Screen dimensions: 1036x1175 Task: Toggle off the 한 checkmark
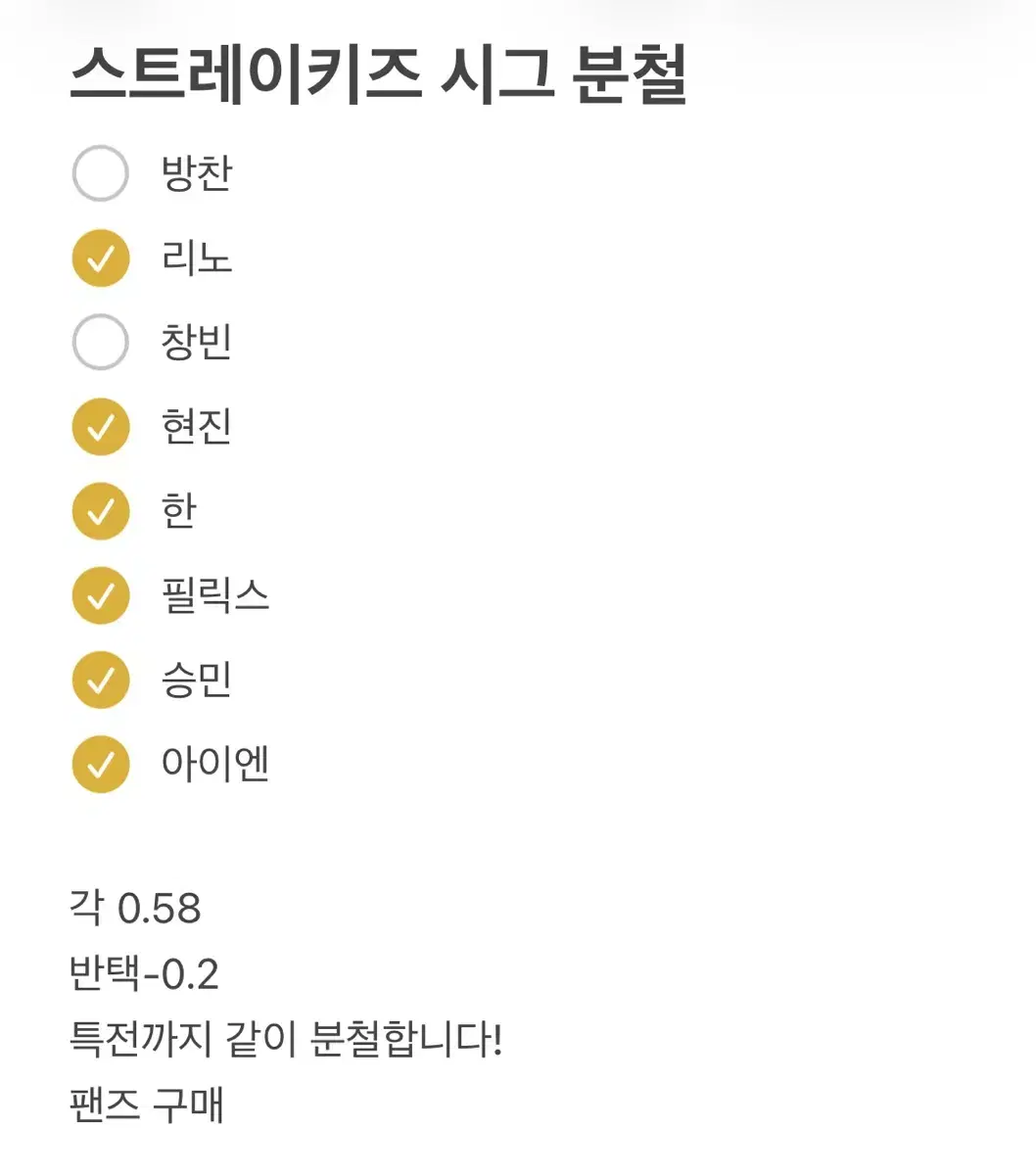tap(100, 511)
